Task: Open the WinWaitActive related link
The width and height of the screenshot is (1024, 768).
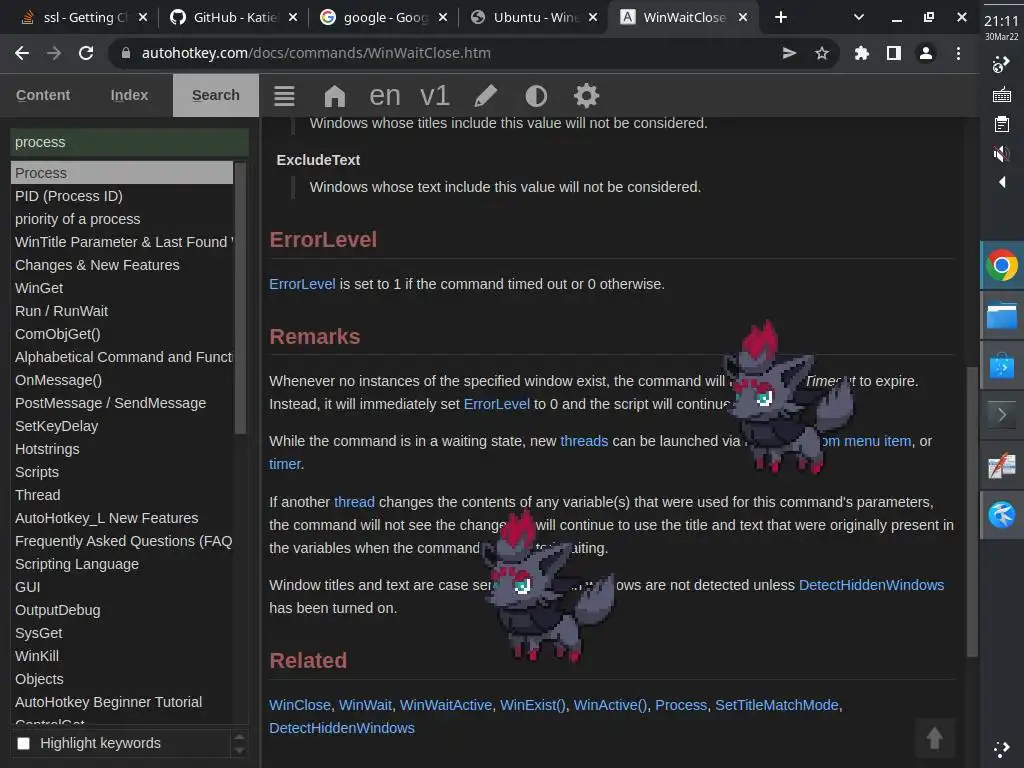Action: click(445, 705)
